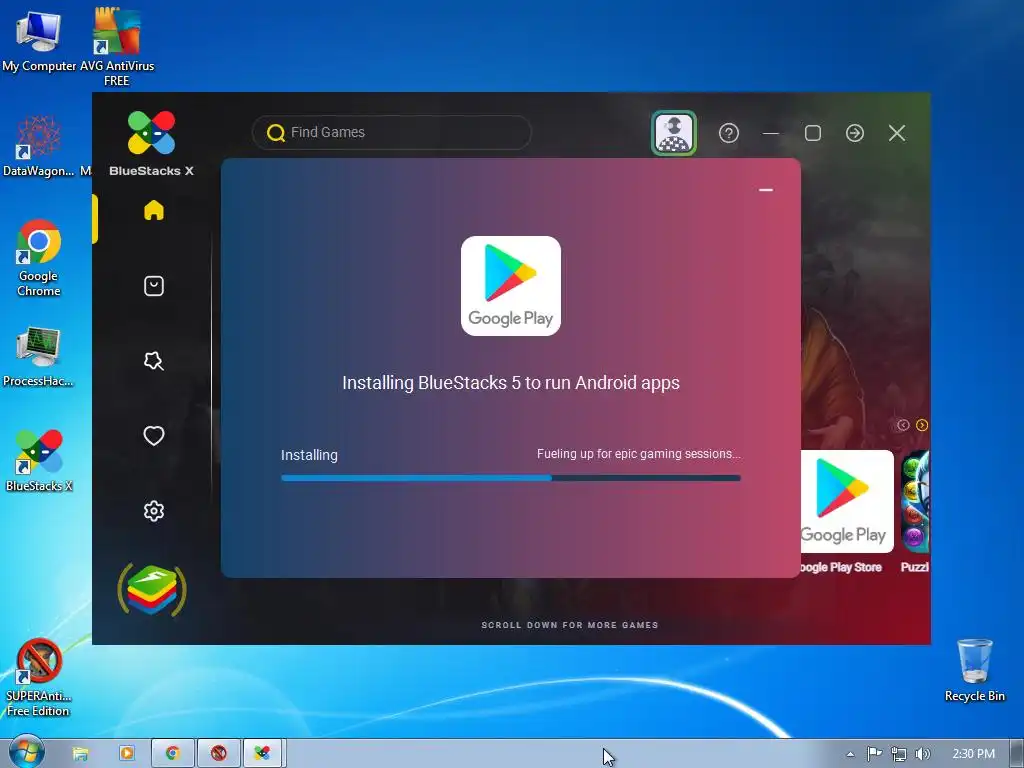Close the BlueStacks X window

point(897,133)
